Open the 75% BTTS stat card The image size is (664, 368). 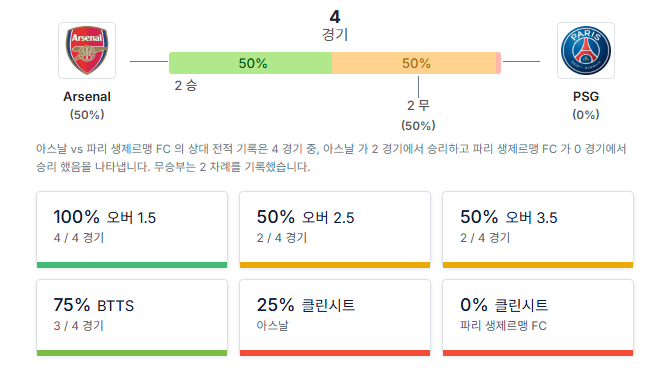(132, 318)
